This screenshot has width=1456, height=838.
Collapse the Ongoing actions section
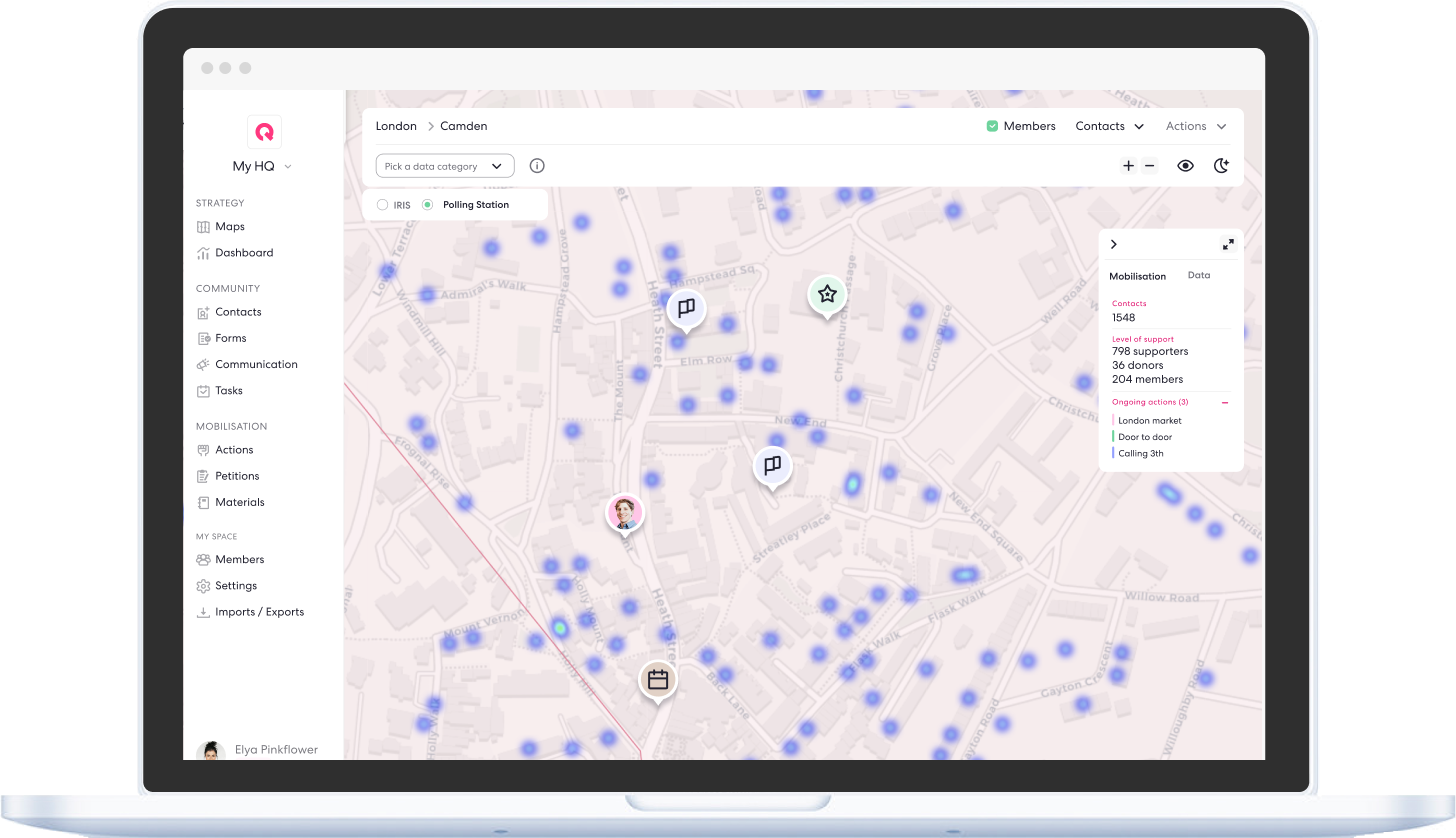coord(1225,402)
